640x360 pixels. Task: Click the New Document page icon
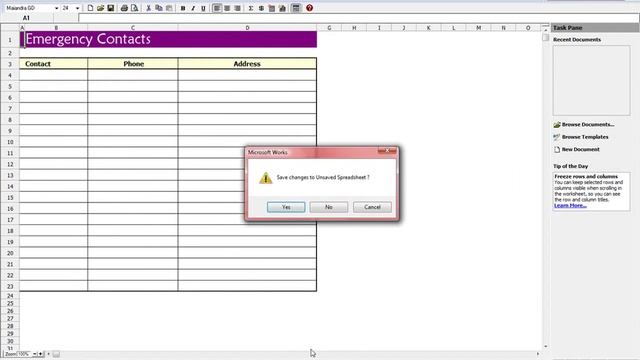[x=557, y=149]
